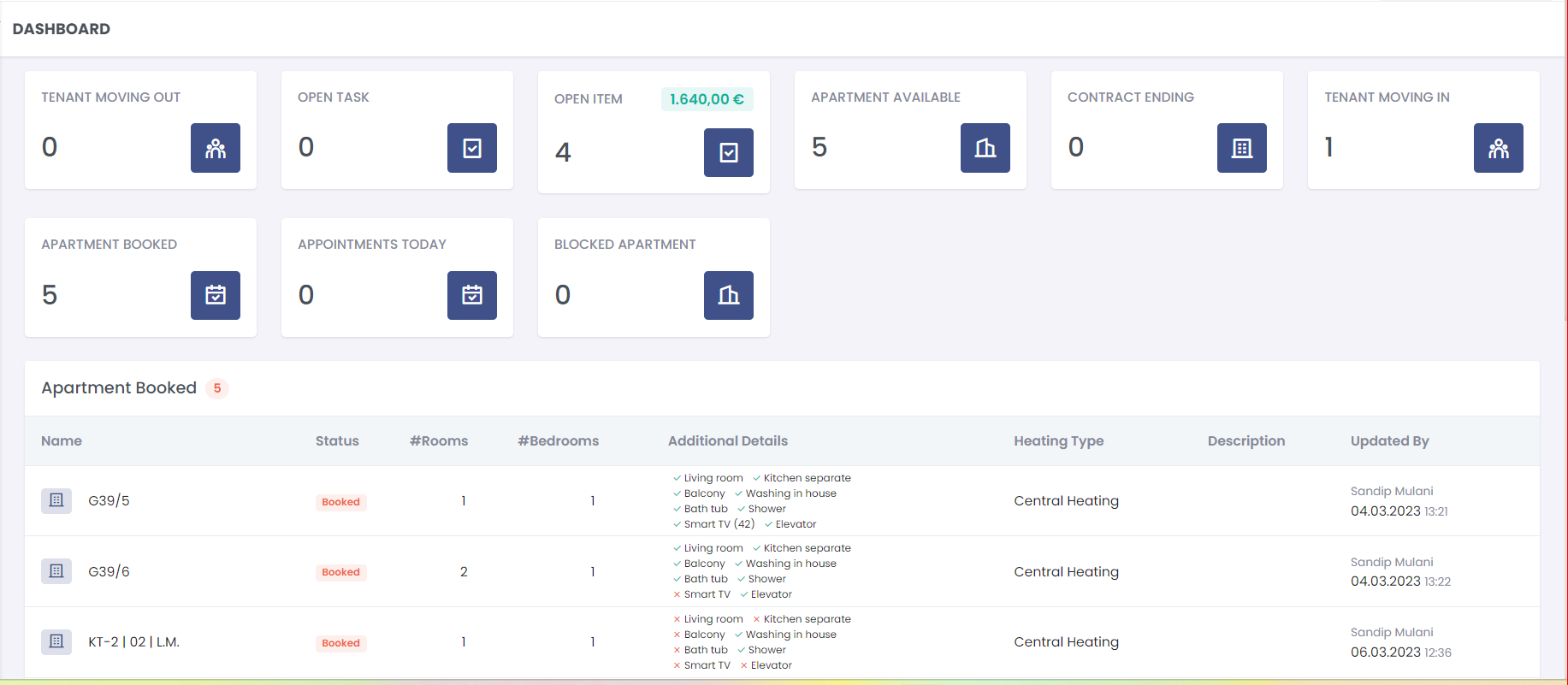Open the Appointments Today calendar icon
1568x685 pixels.
click(471, 295)
